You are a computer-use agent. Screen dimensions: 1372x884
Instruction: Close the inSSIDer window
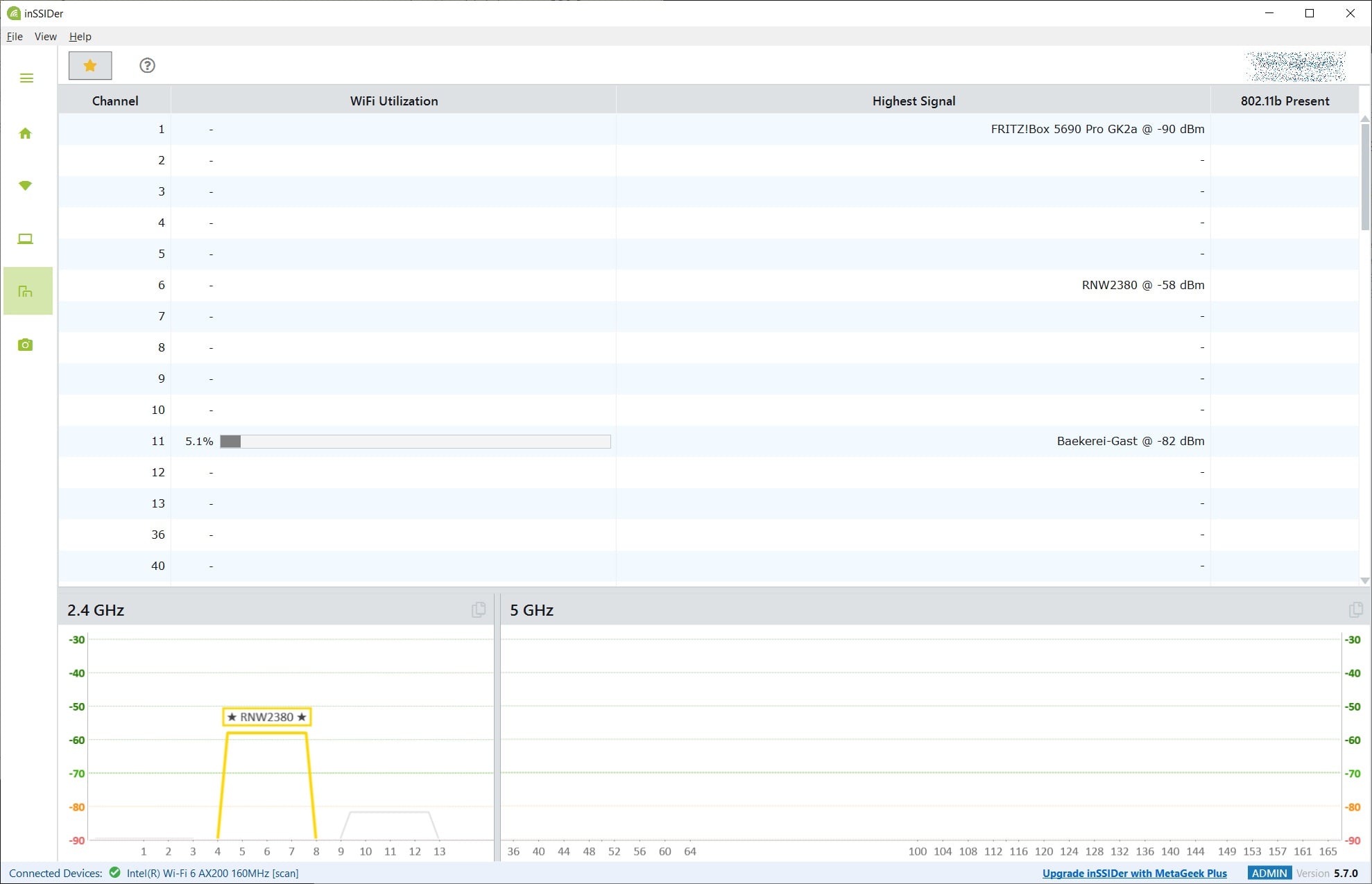pyautogui.click(x=1350, y=13)
